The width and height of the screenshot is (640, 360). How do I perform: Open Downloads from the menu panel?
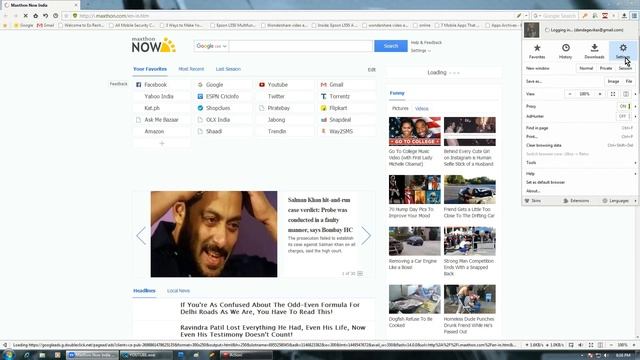pos(594,51)
